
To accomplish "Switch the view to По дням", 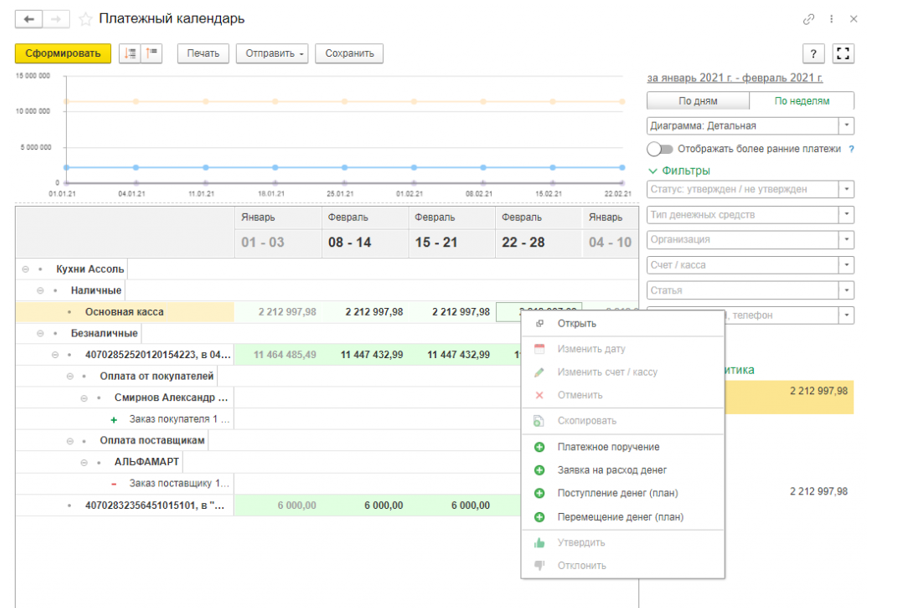I will (x=698, y=101).
